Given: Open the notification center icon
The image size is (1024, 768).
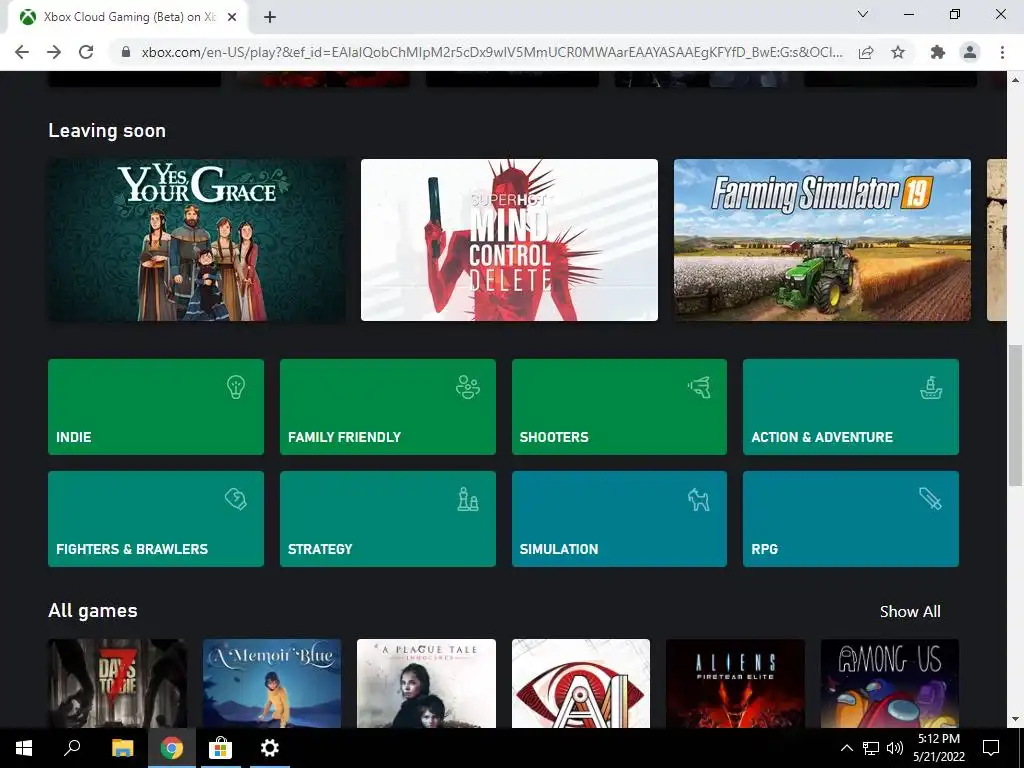Looking at the screenshot, I should point(991,748).
